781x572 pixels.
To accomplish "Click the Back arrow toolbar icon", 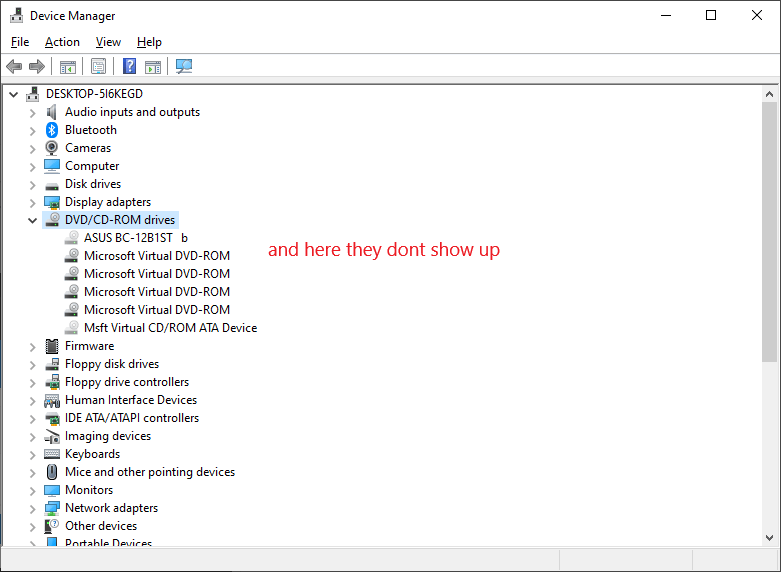I will [x=14, y=66].
